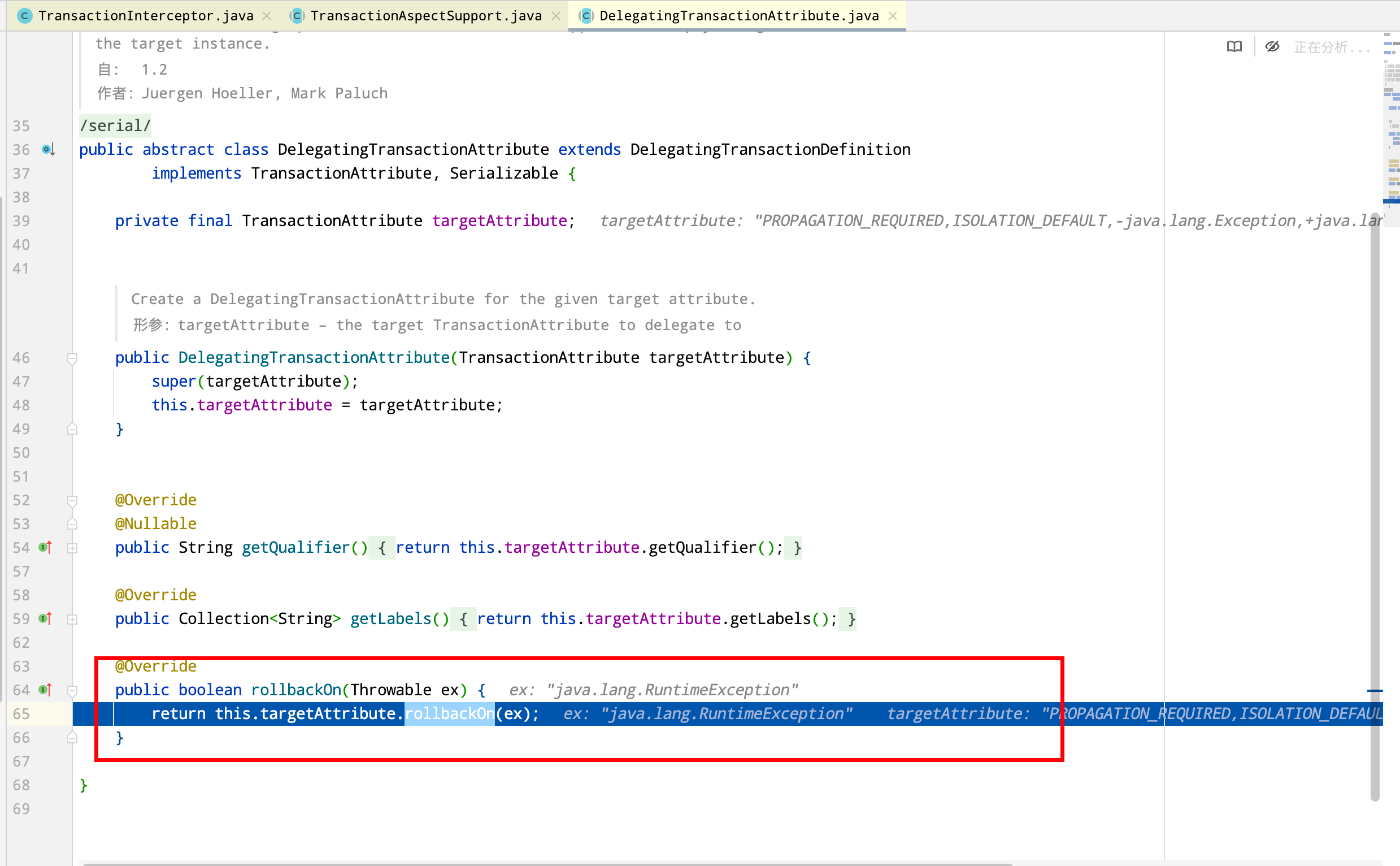Click the @Nullable annotation on line 53

(156, 523)
